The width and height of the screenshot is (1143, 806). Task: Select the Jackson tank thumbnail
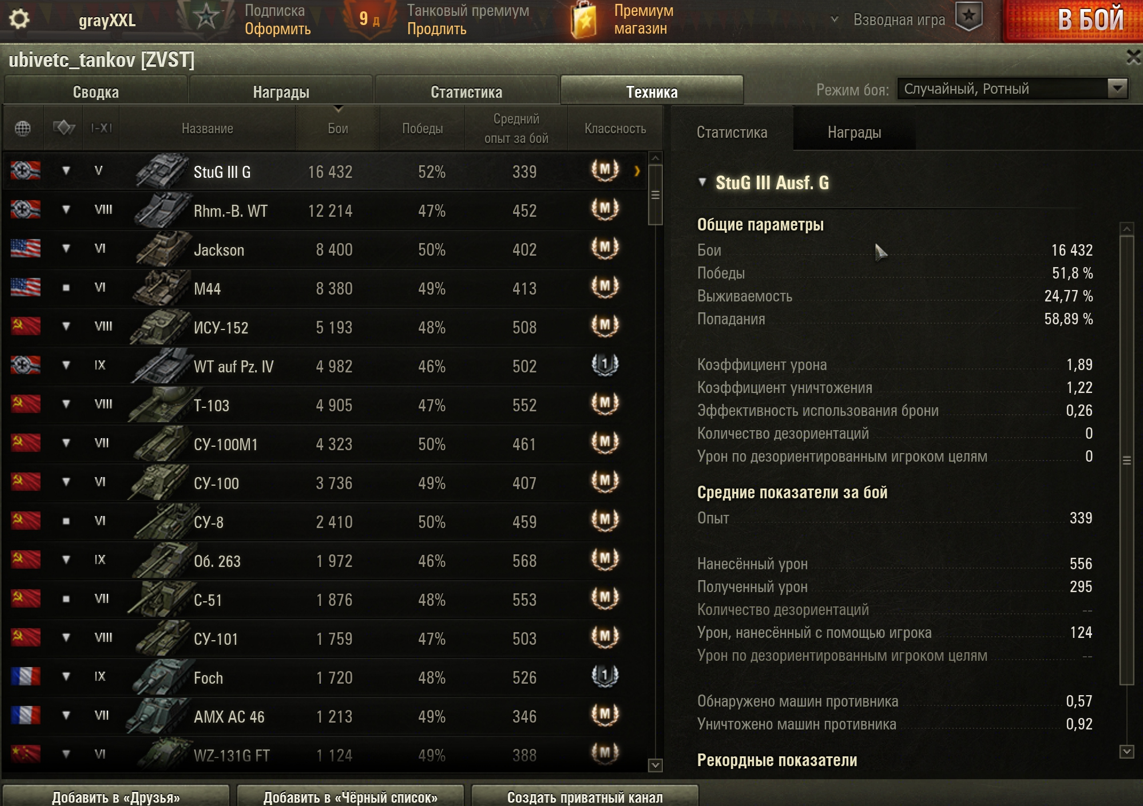(x=161, y=249)
